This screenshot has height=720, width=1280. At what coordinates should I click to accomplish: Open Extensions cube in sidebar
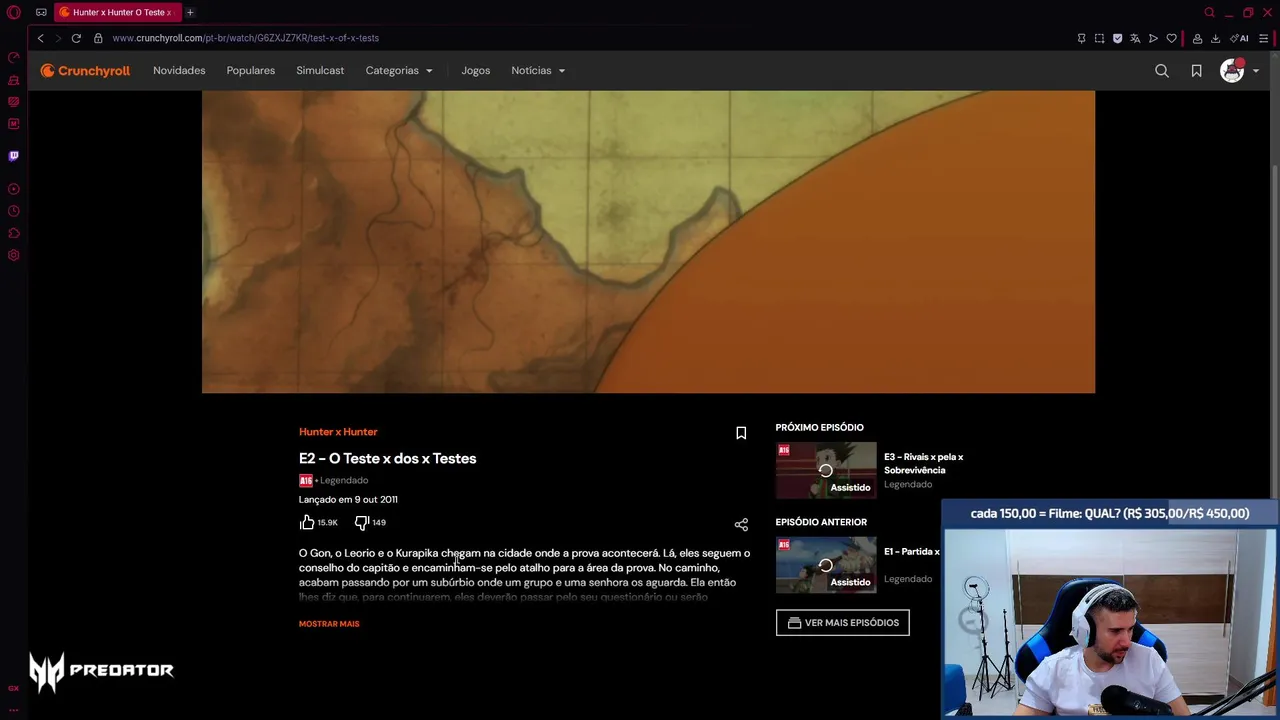(13, 233)
